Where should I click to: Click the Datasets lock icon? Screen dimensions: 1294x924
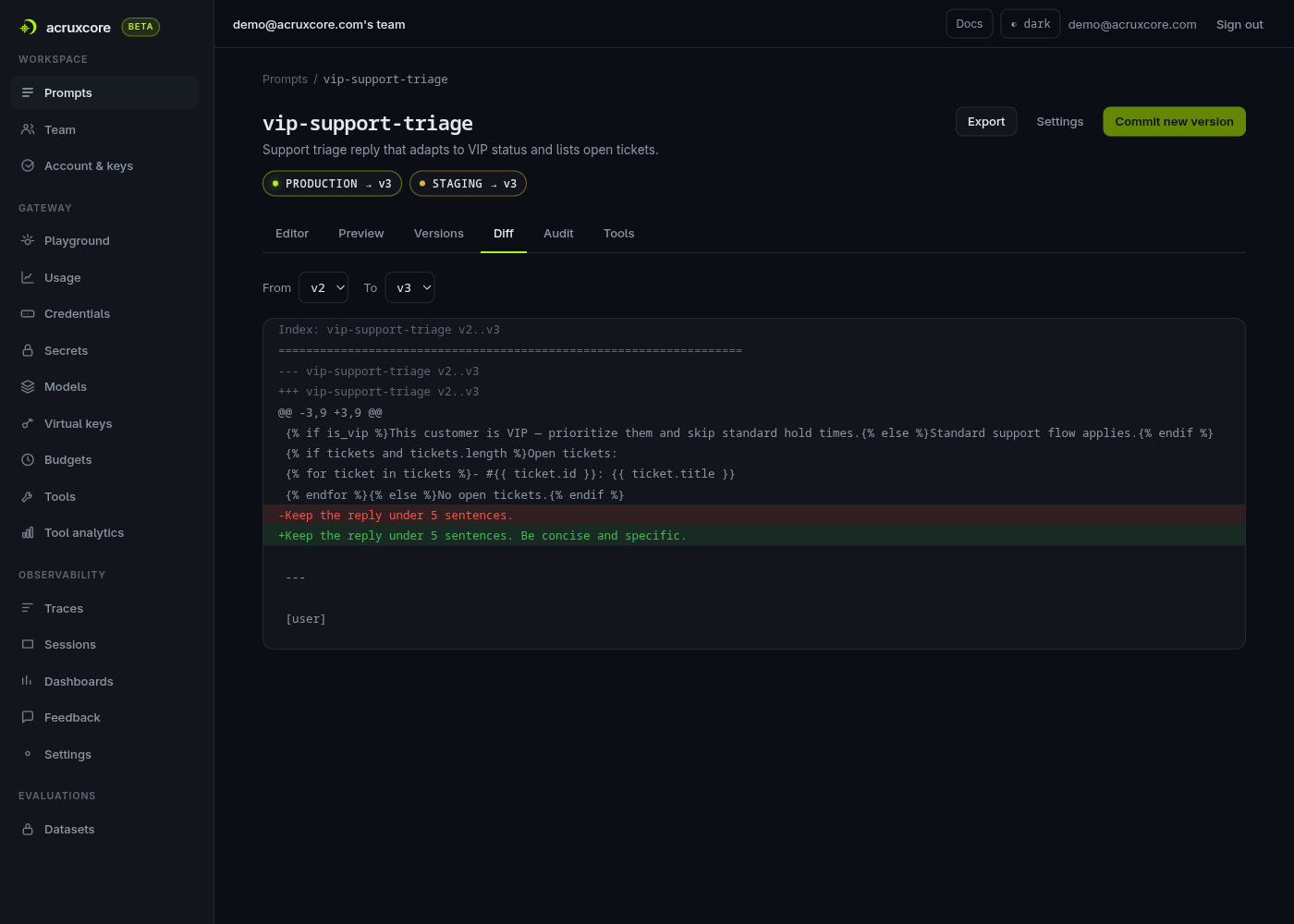(28, 830)
